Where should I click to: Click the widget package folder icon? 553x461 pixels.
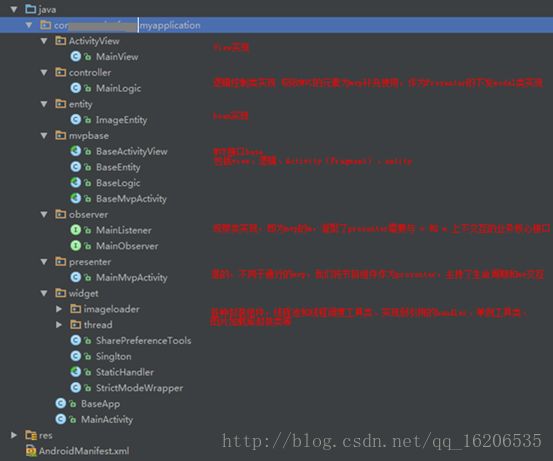point(61,293)
